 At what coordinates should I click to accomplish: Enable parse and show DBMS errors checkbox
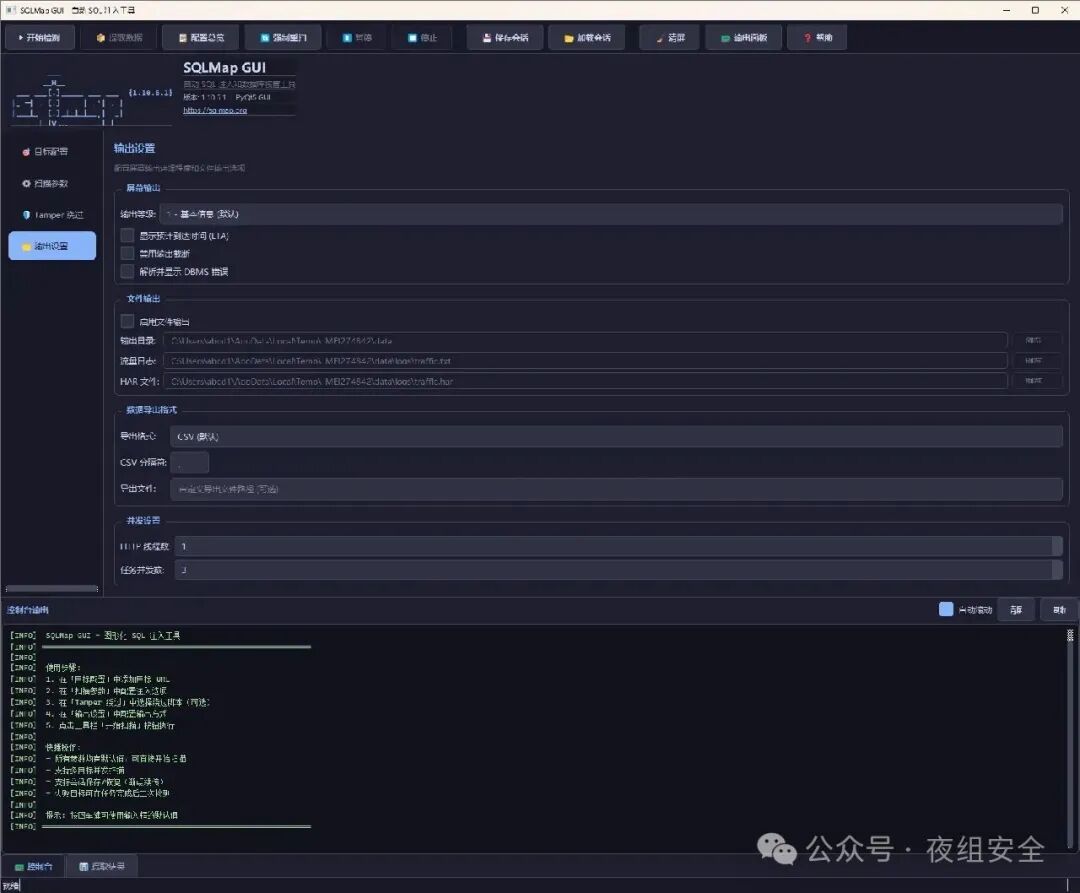pyautogui.click(x=127, y=271)
